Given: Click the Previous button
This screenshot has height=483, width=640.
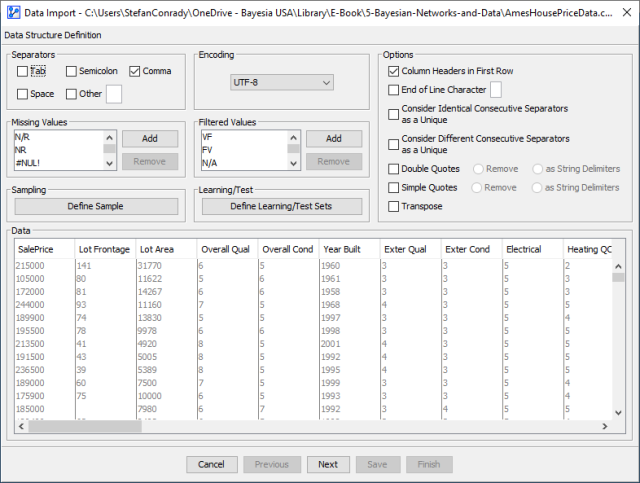Looking at the screenshot, I should click(x=272, y=465).
